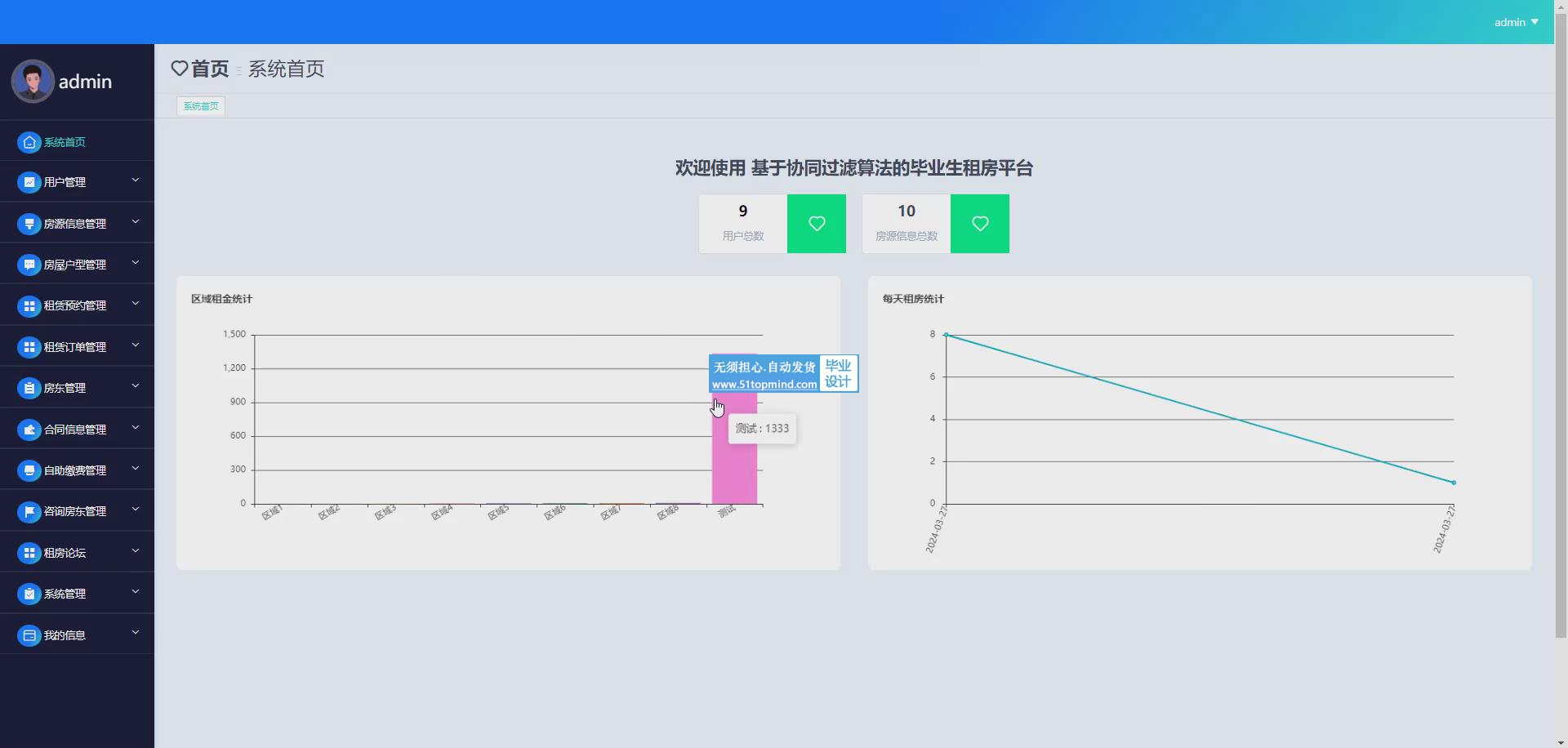
Task: Expand the 租赁订单管理 chevron
Action: 136,345
